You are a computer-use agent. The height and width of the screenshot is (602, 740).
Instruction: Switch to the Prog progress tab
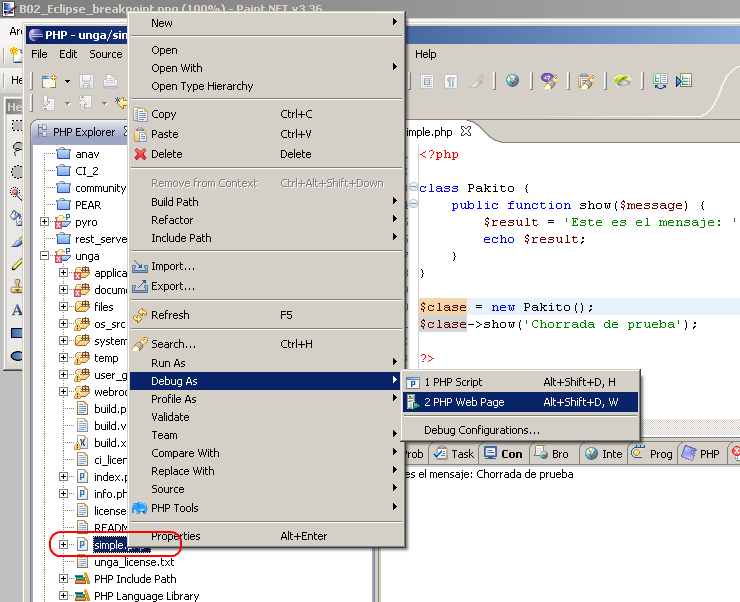(652, 454)
